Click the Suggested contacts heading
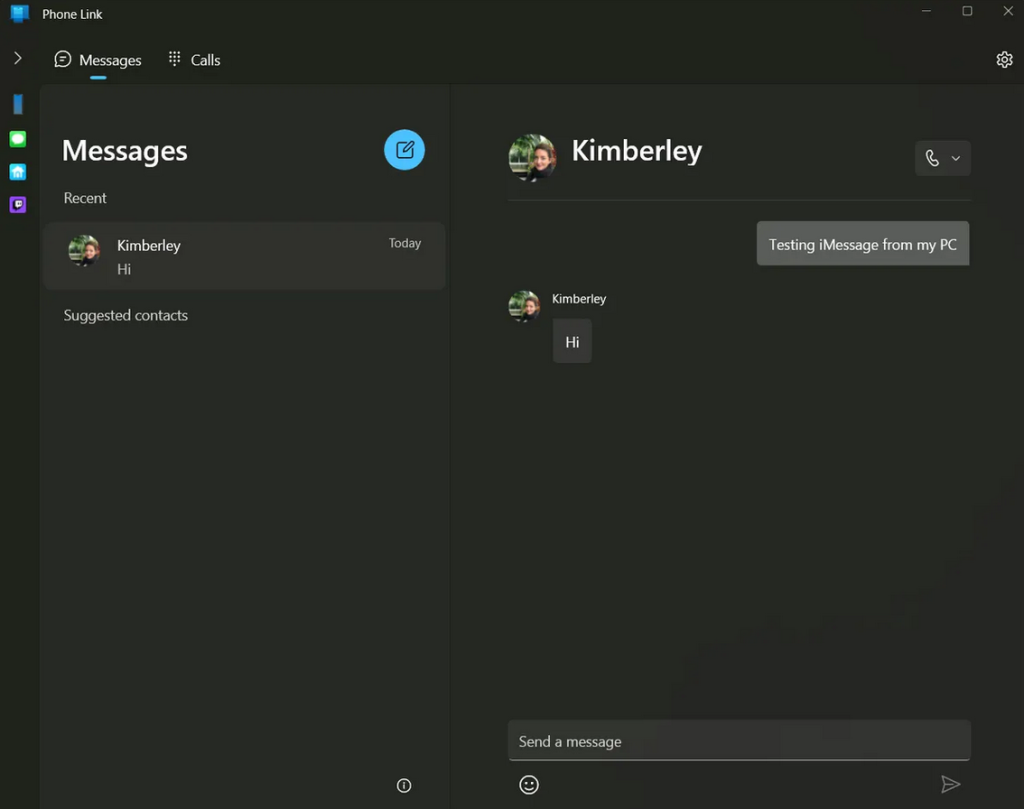The height and width of the screenshot is (809, 1024). tap(126, 315)
